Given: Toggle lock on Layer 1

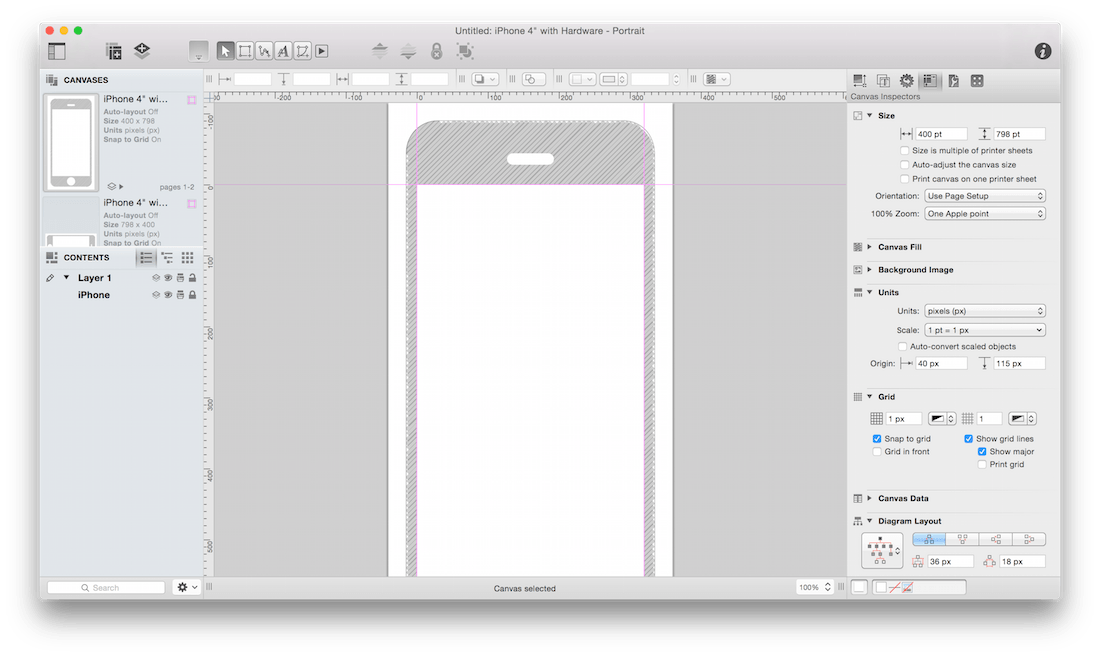Looking at the screenshot, I should tap(192, 278).
